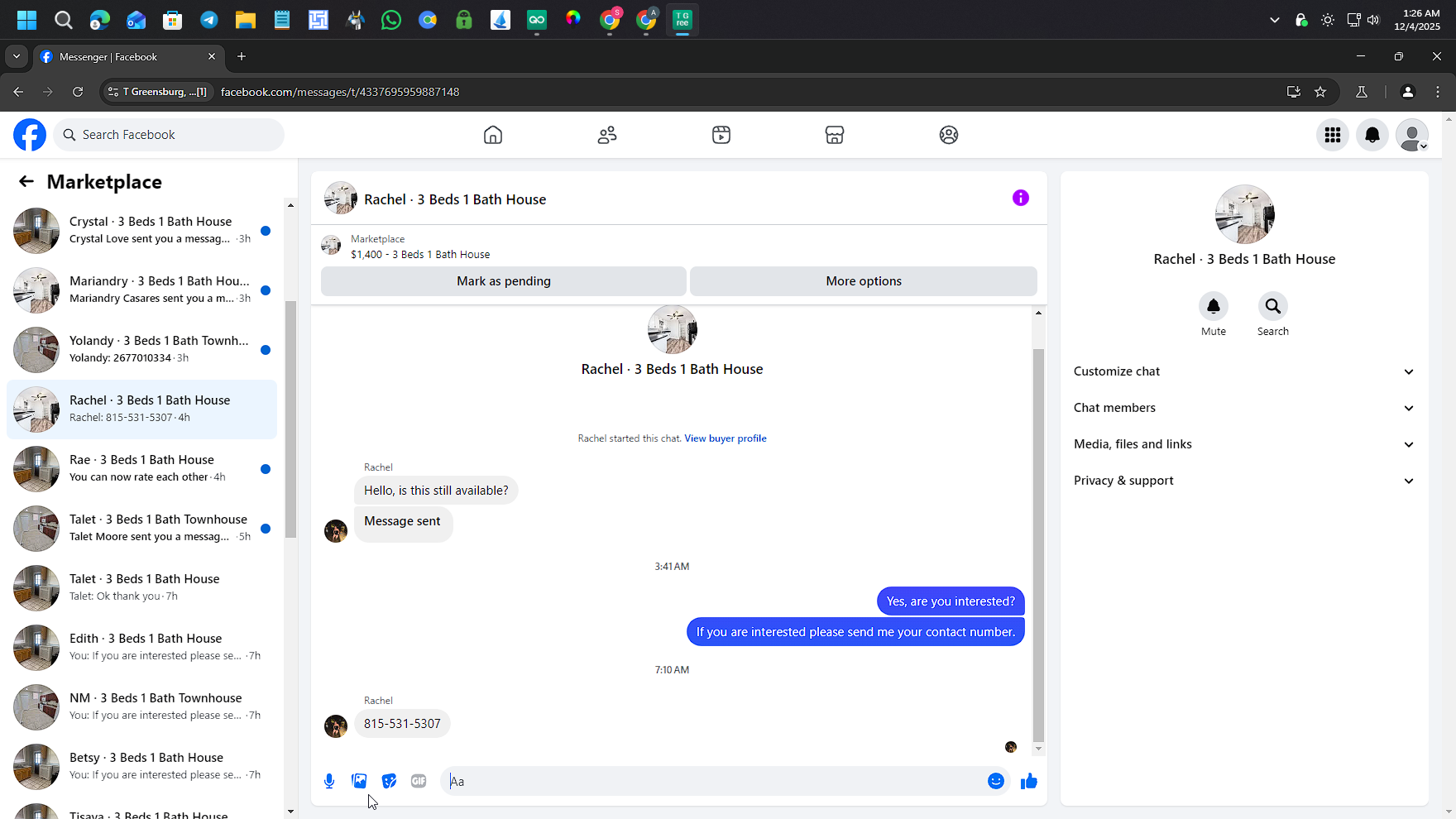The width and height of the screenshot is (1456, 819).
Task: Show hidden system tray icons chevron
Action: (x=1275, y=20)
